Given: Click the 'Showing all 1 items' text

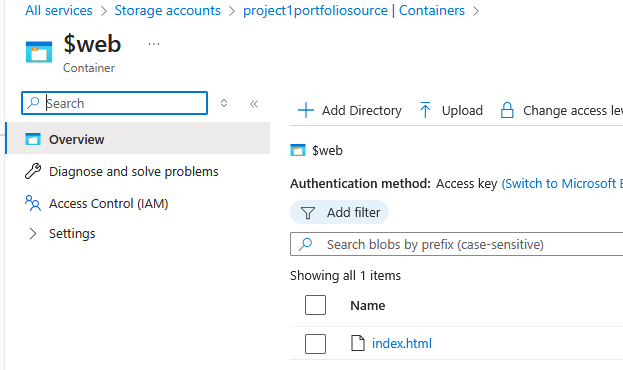Looking at the screenshot, I should tap(345, 275).
